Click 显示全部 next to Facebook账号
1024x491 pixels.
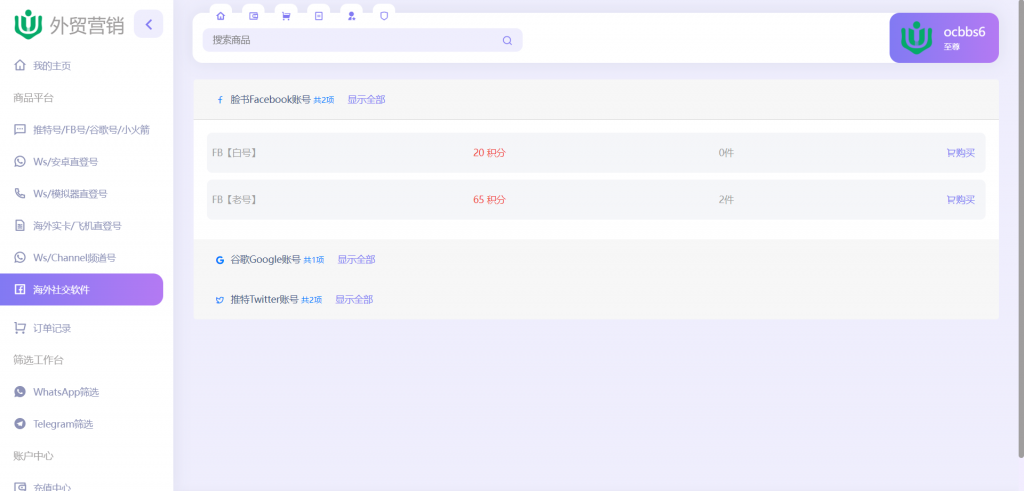(366, 100)
